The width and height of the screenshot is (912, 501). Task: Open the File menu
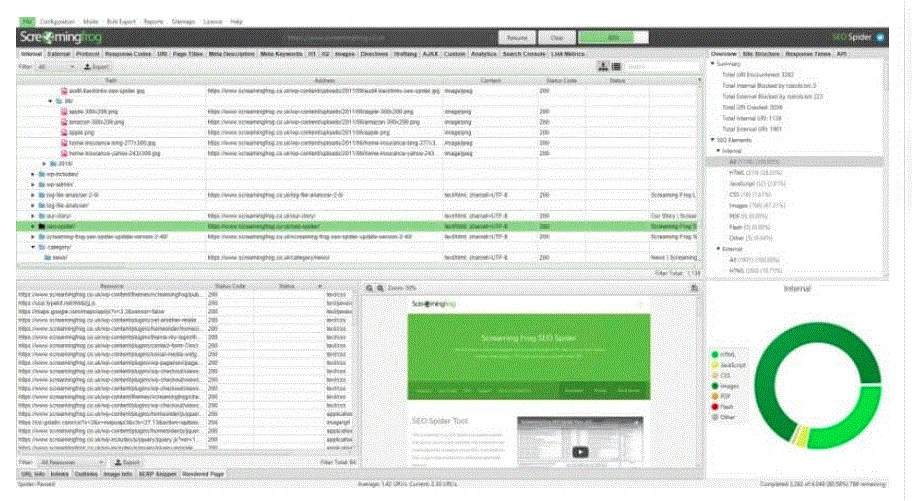[27, 22]
